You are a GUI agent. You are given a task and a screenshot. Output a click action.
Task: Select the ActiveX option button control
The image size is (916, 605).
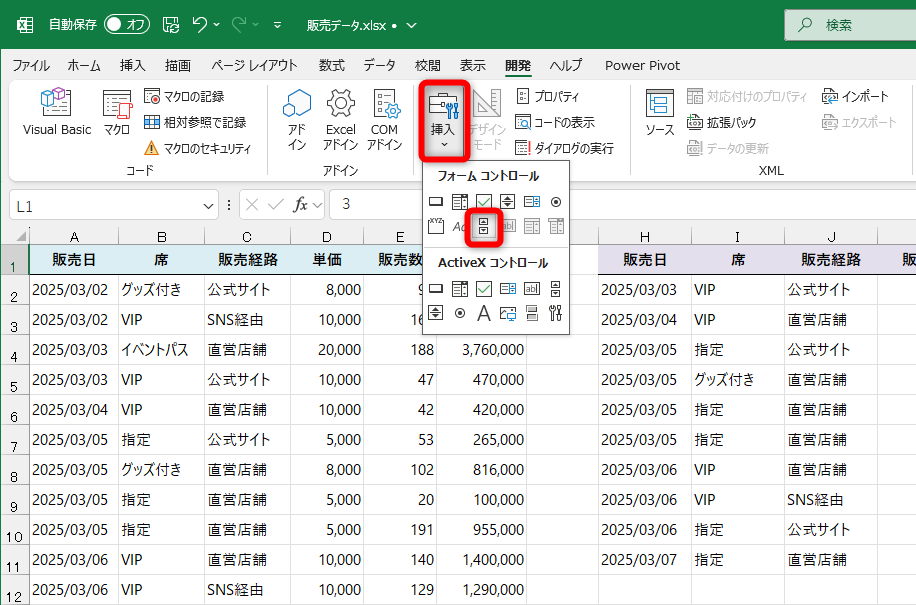[x=458, y=314]
